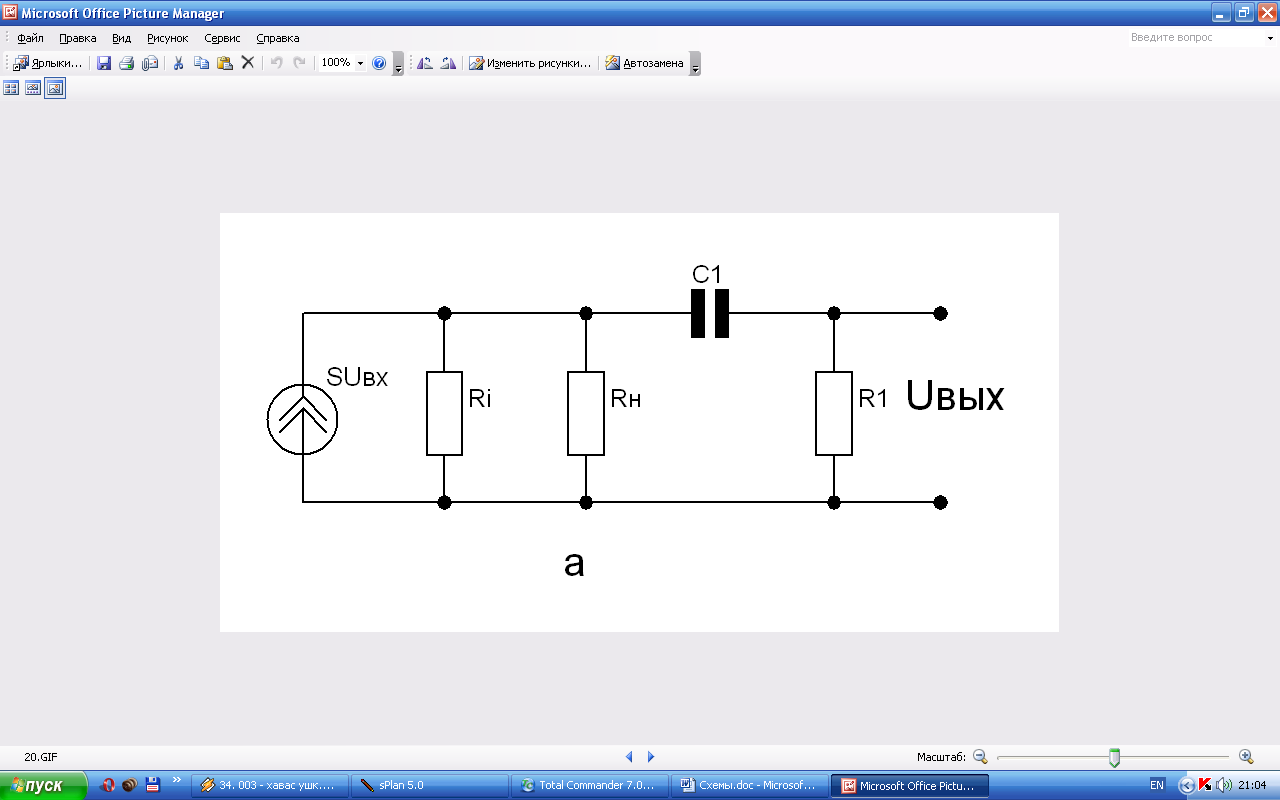Click the Microsoft Office Picture Manager taskbar button
The width and height of the screenshot is (1280, 800).
911,786
